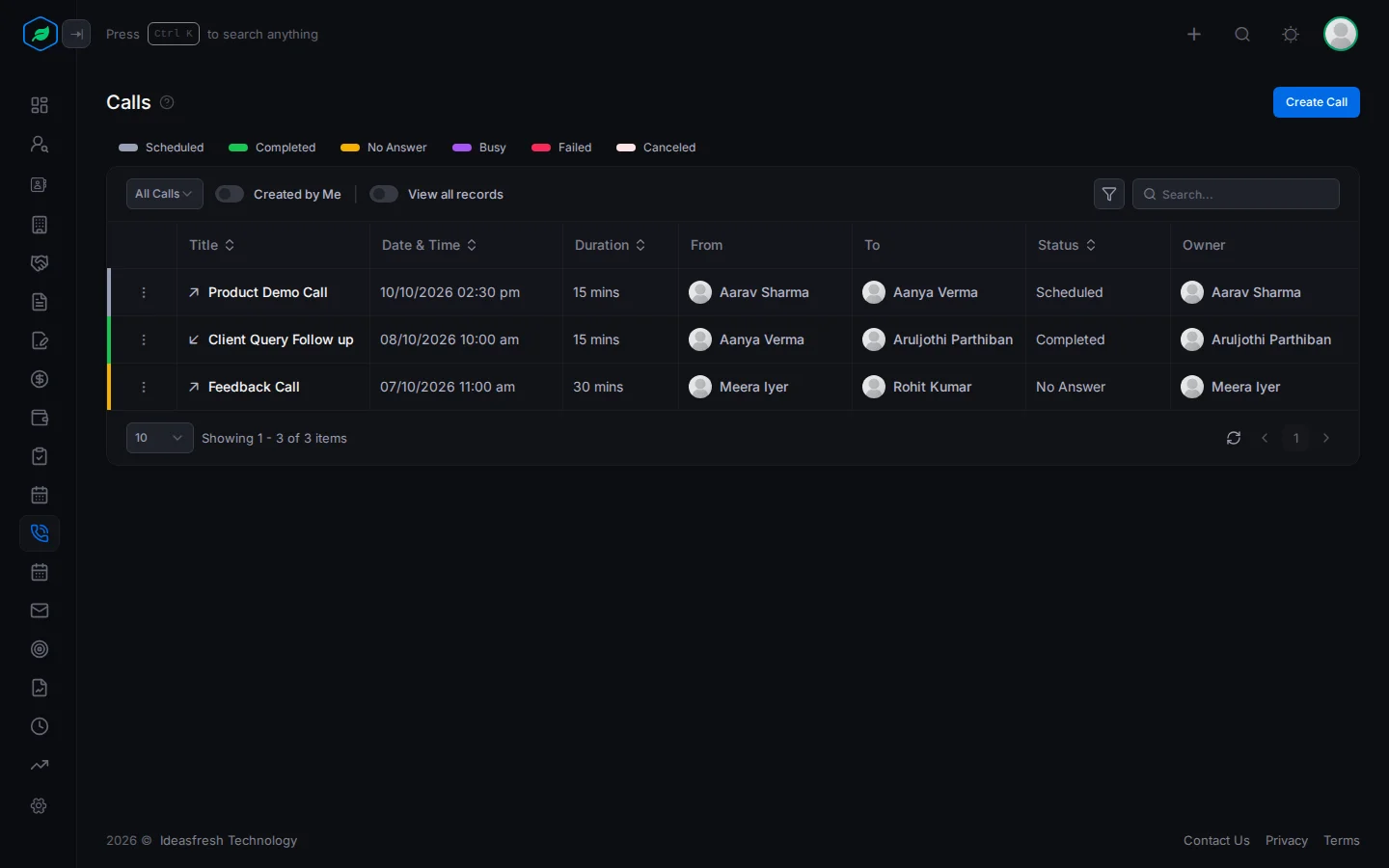Open row menu for Feedback Call
1389x868 pixels.
coord(144,387)
